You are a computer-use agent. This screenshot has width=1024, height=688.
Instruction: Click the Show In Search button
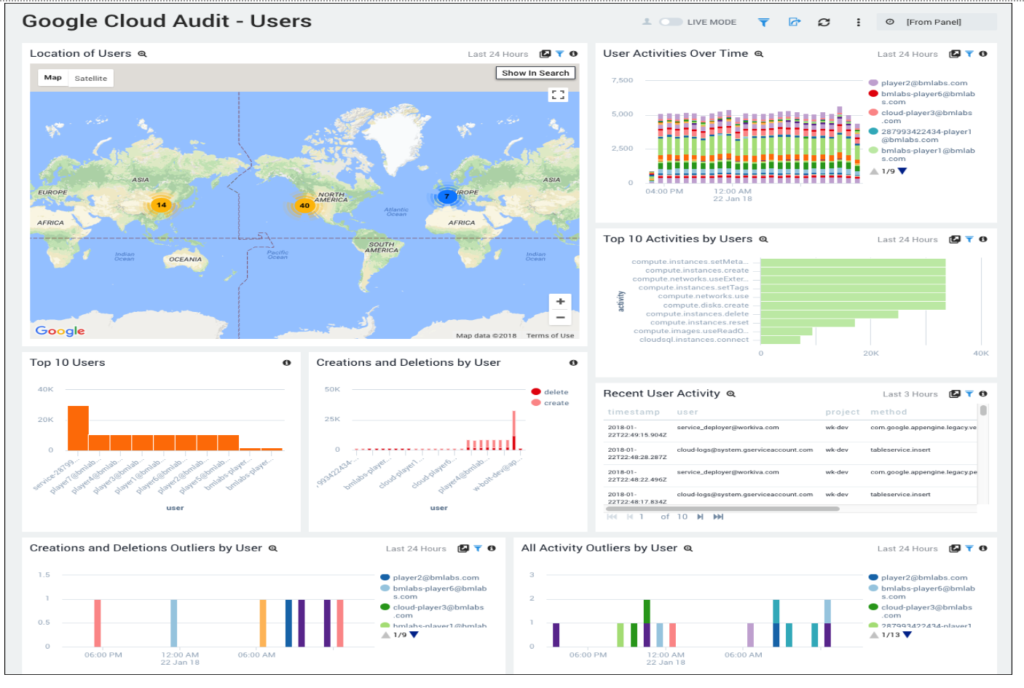click(x=536, y=73)
